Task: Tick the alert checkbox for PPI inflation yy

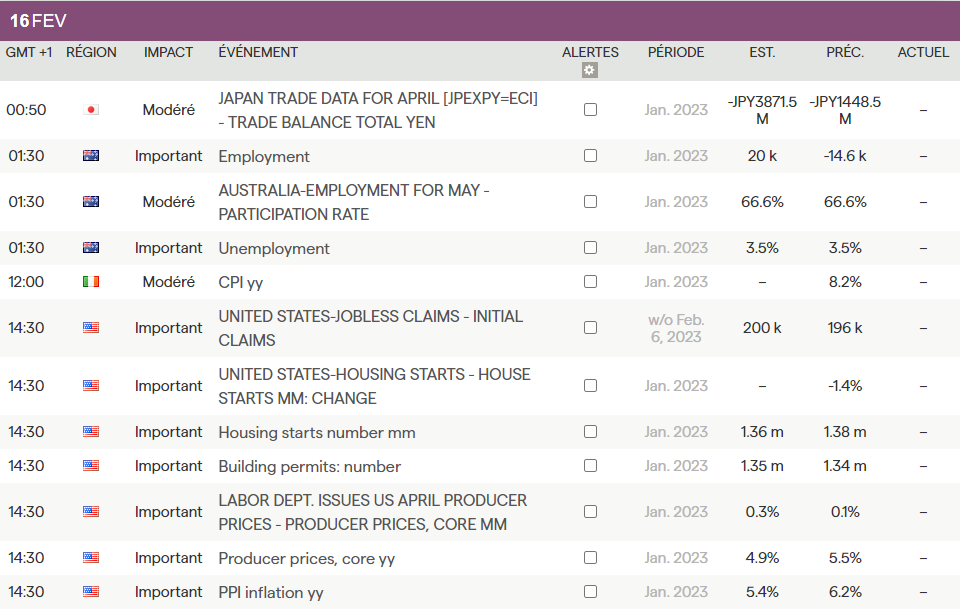Action: [590, 592]
